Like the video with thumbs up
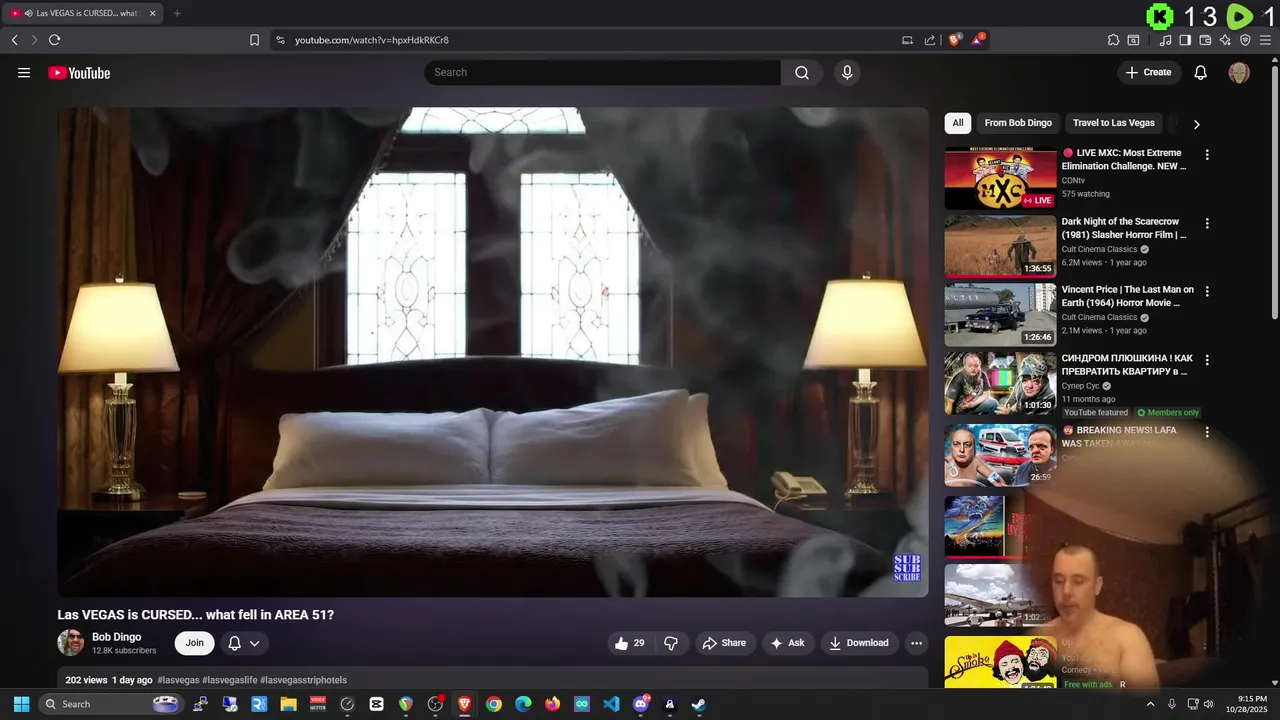 tap(630, 643)
